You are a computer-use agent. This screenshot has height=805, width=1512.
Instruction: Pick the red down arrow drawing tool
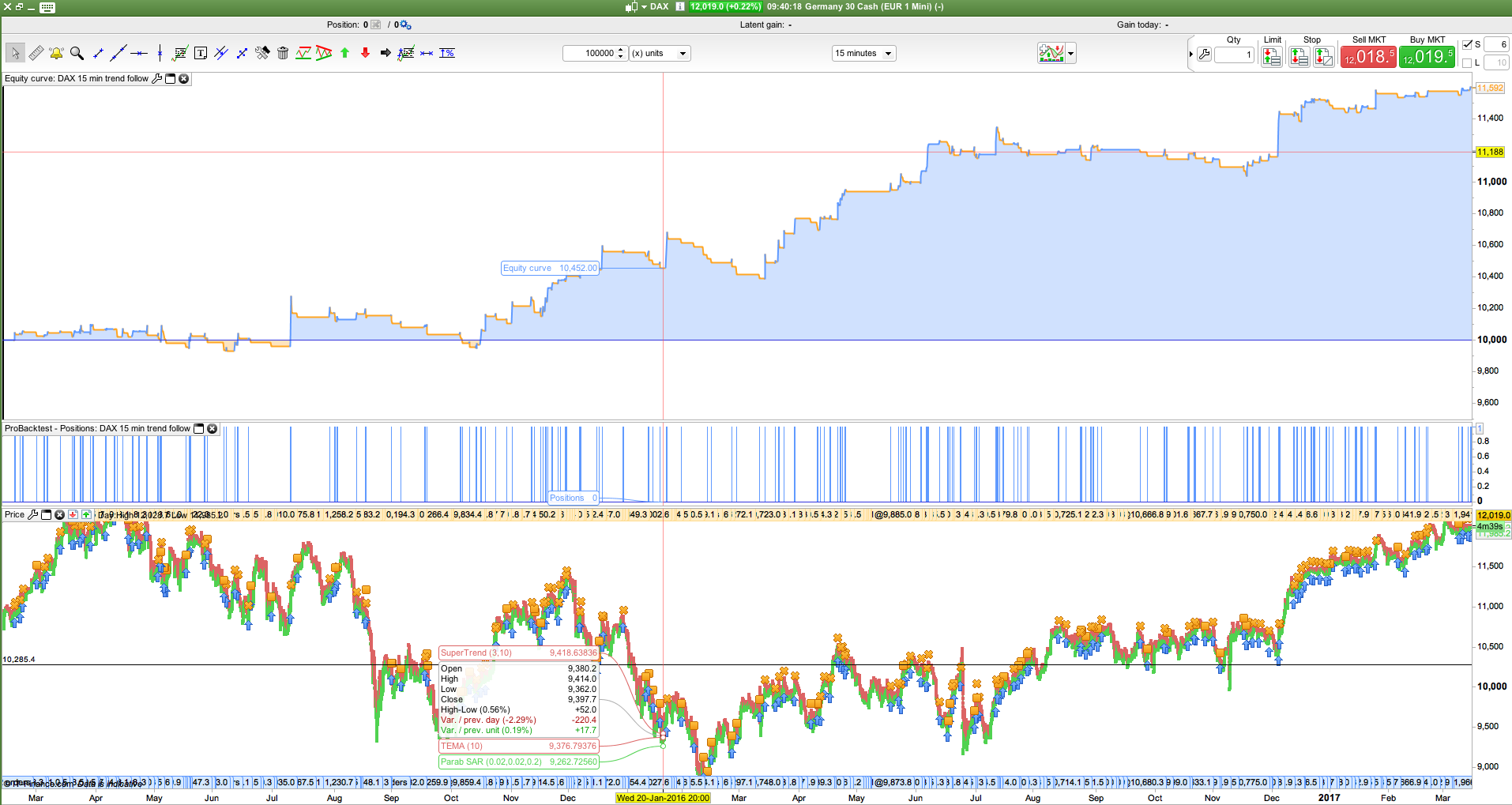tap(365, 53)
